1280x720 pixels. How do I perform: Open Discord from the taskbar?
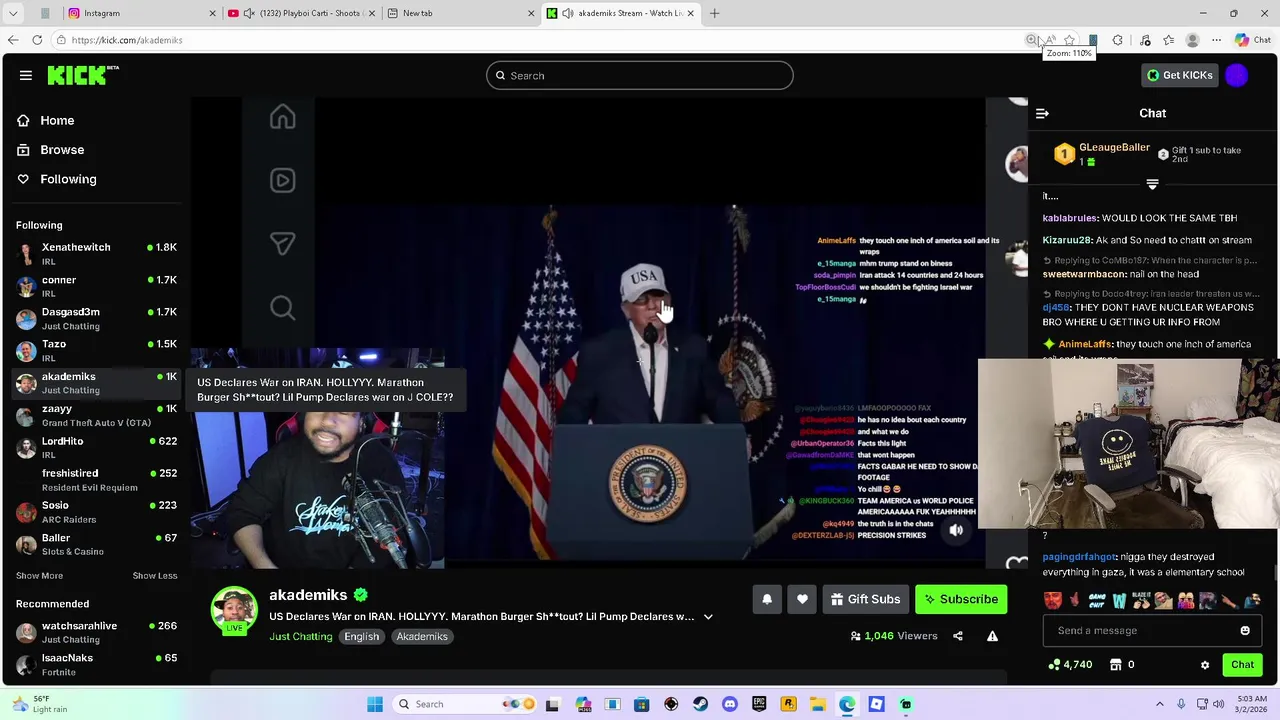[x=730, y=704]
